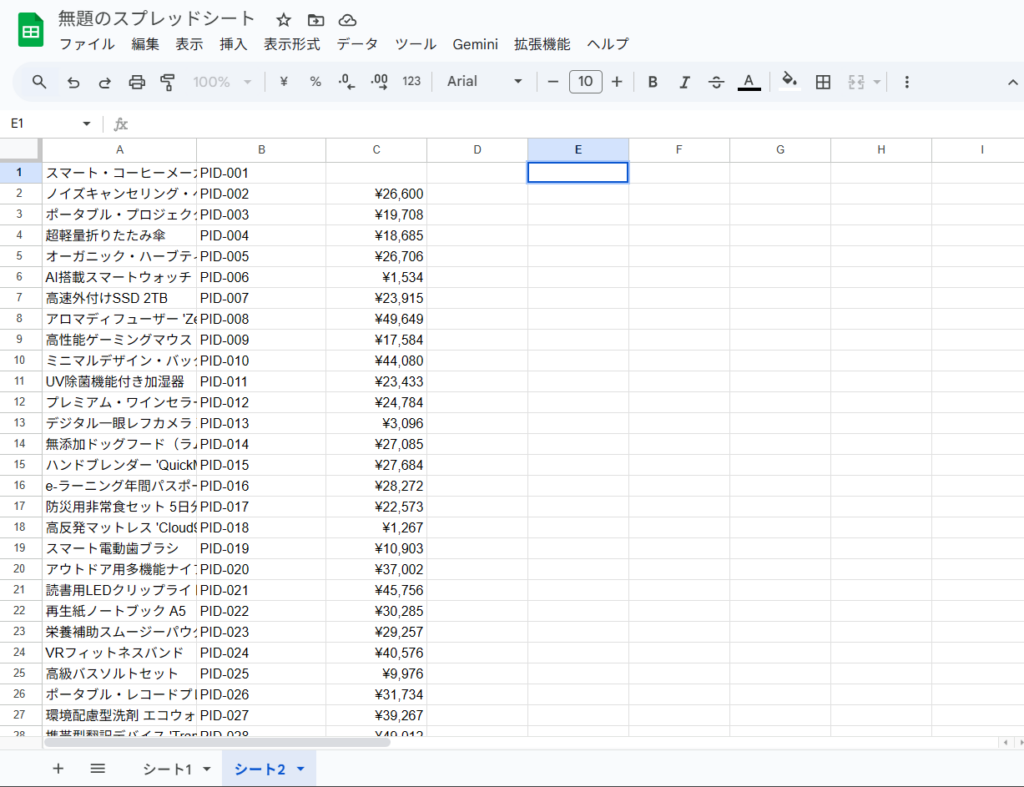Star this spreadsheet using the star icon
The width and height of the screenshot is (1024, 787).
point(284,20)
